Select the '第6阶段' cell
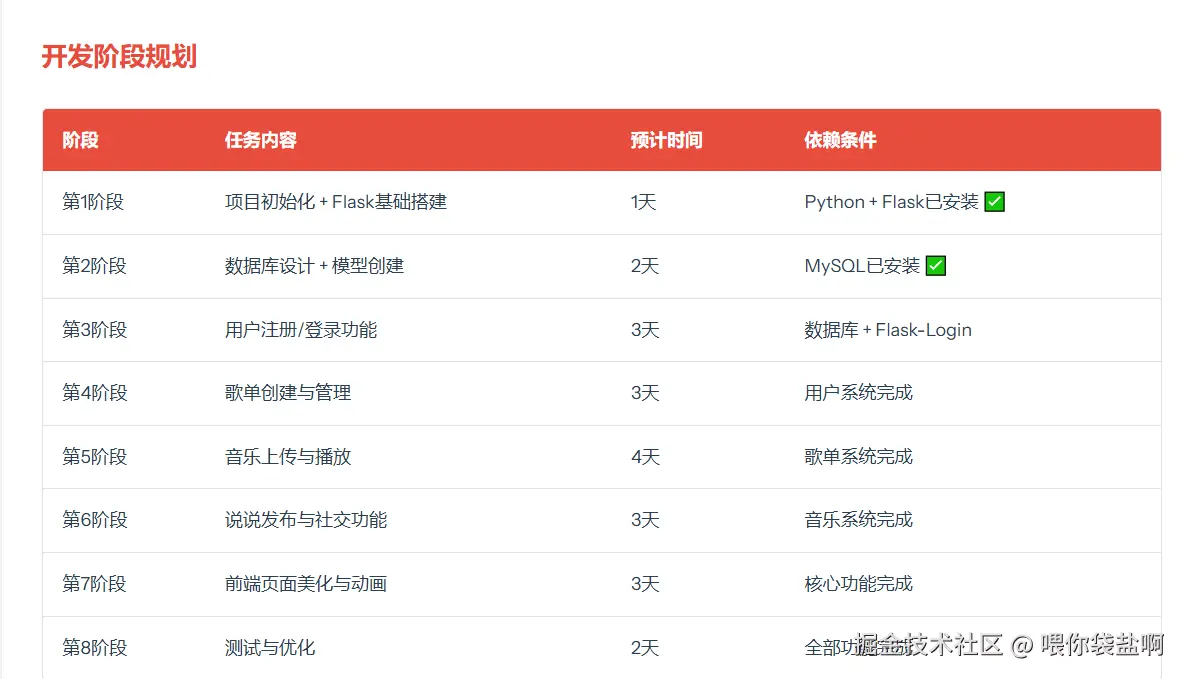Screen dimensions: 1185x679 [x=94, y=520]
